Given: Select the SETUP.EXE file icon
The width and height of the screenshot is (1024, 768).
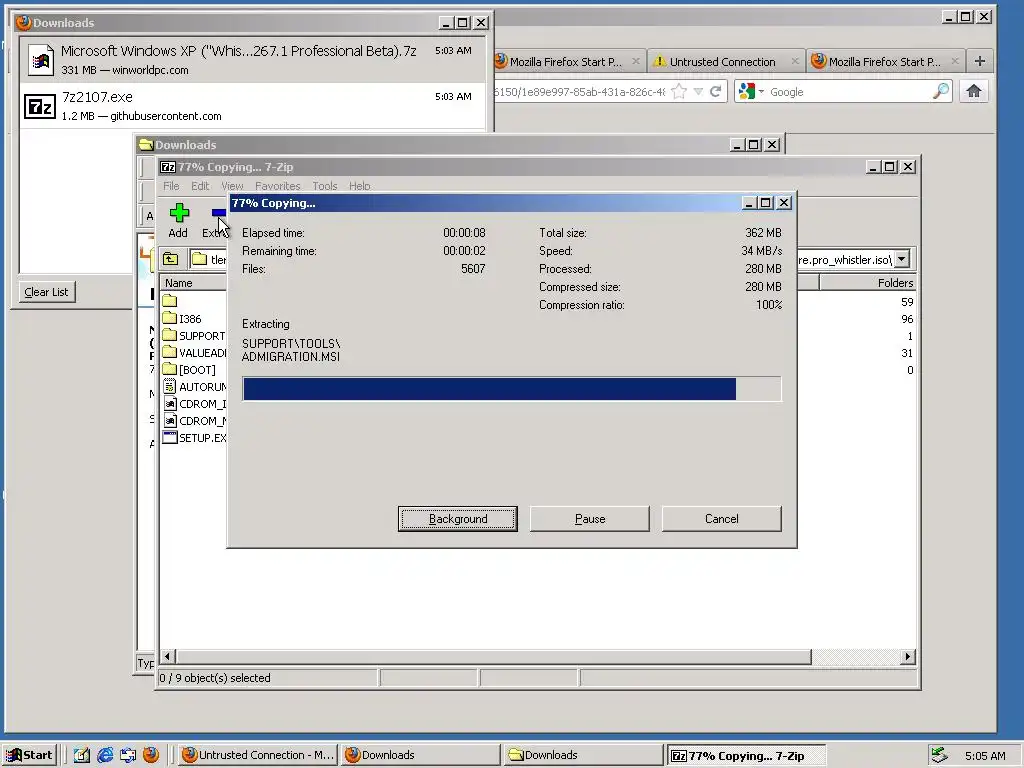Looking at the screenshot, I should click(x=170, y=438).
